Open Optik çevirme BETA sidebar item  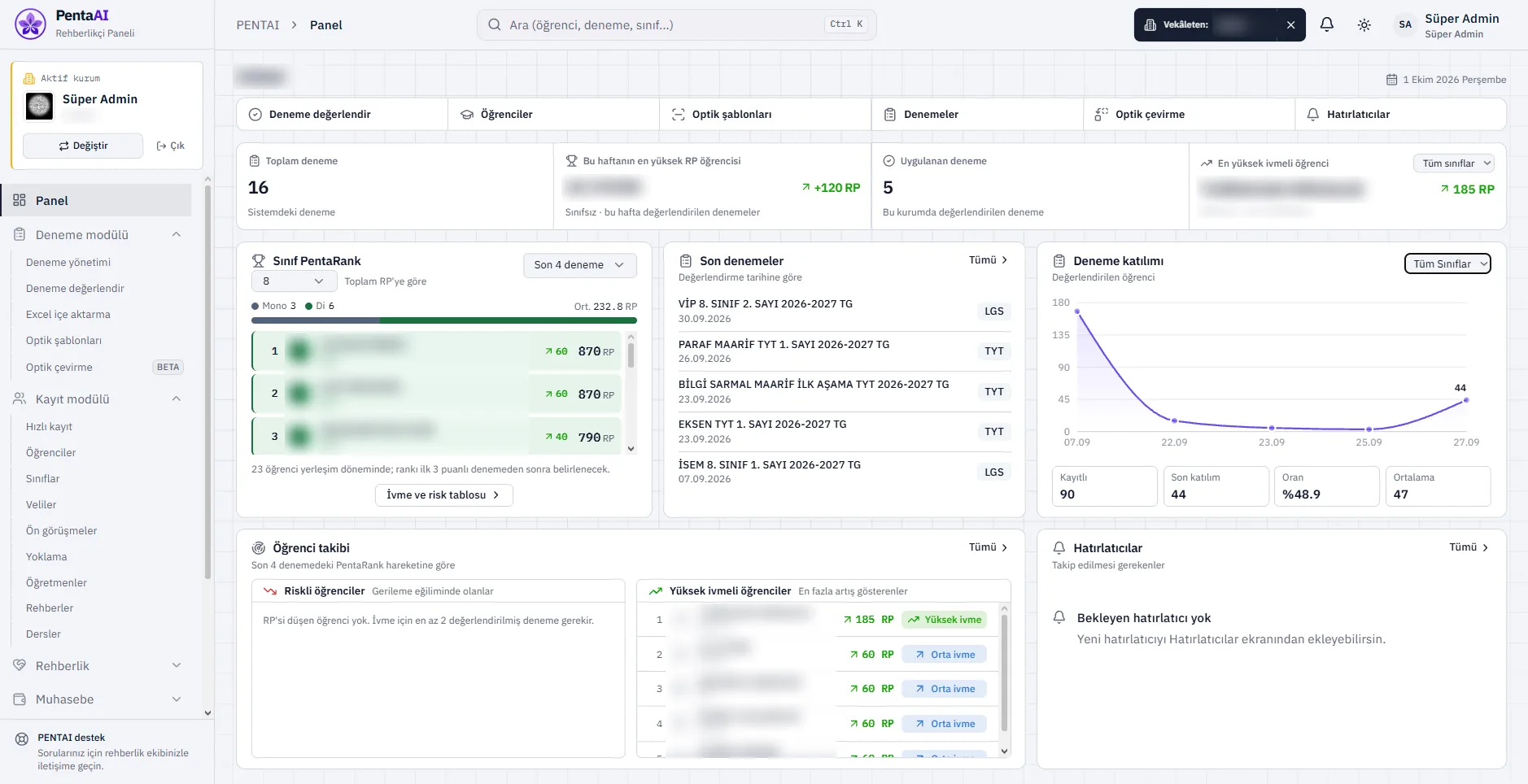tap(104, 368)
